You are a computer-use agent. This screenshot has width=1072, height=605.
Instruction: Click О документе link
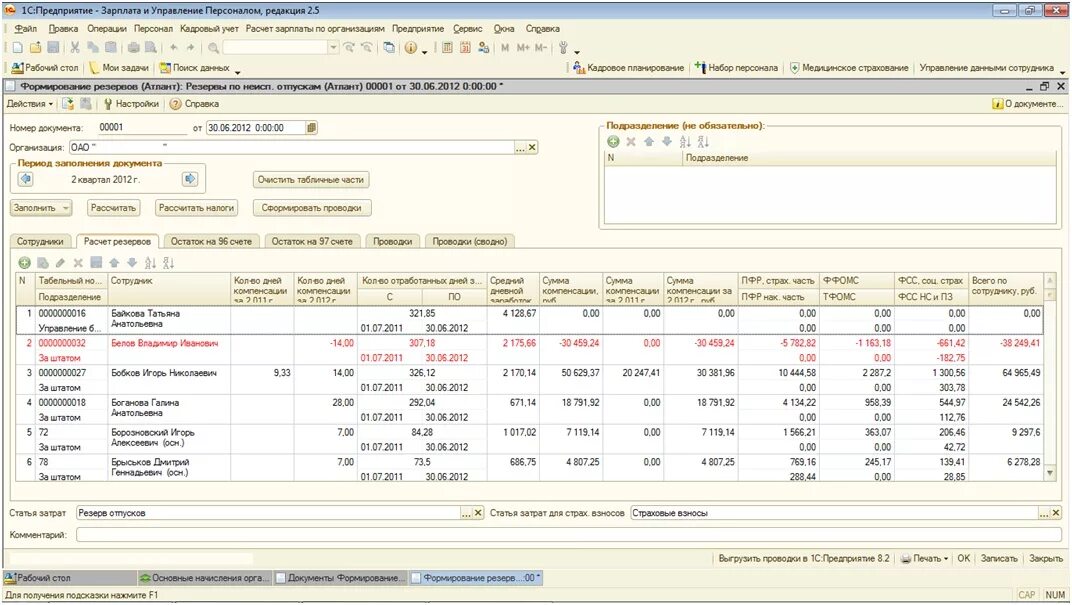1029,104
